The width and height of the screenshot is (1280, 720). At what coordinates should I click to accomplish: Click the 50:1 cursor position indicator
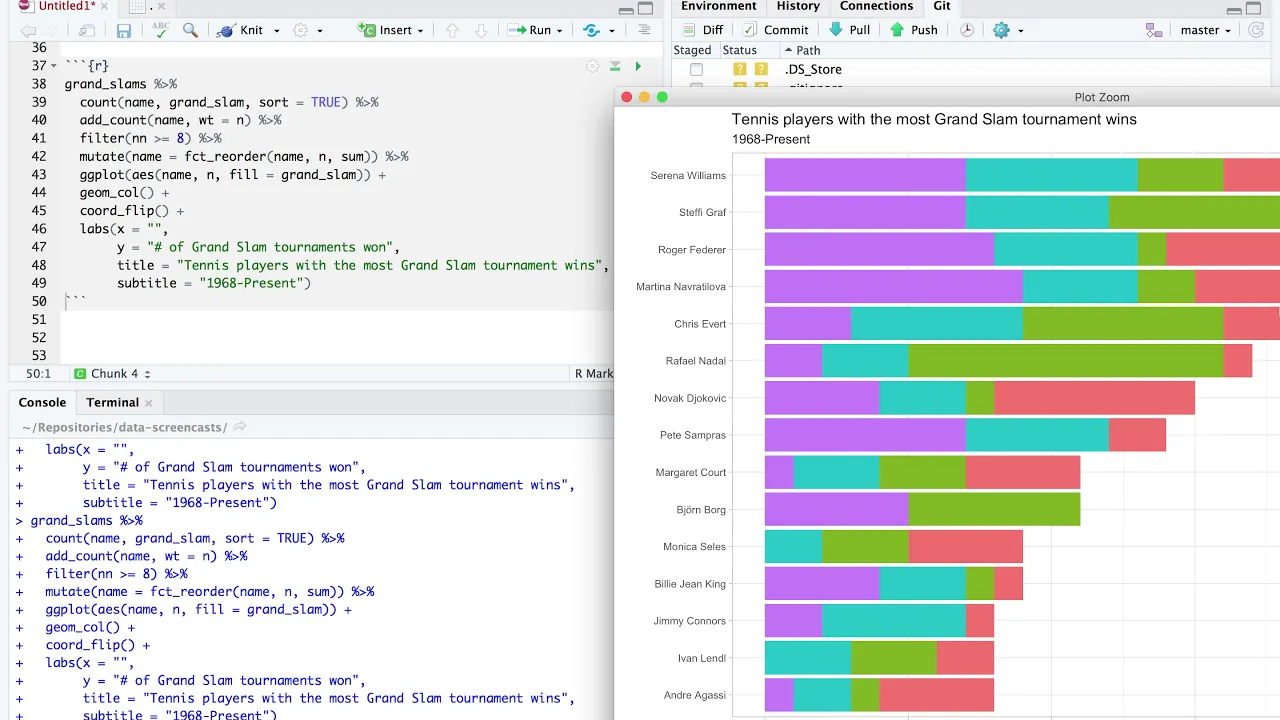point(38,374)
